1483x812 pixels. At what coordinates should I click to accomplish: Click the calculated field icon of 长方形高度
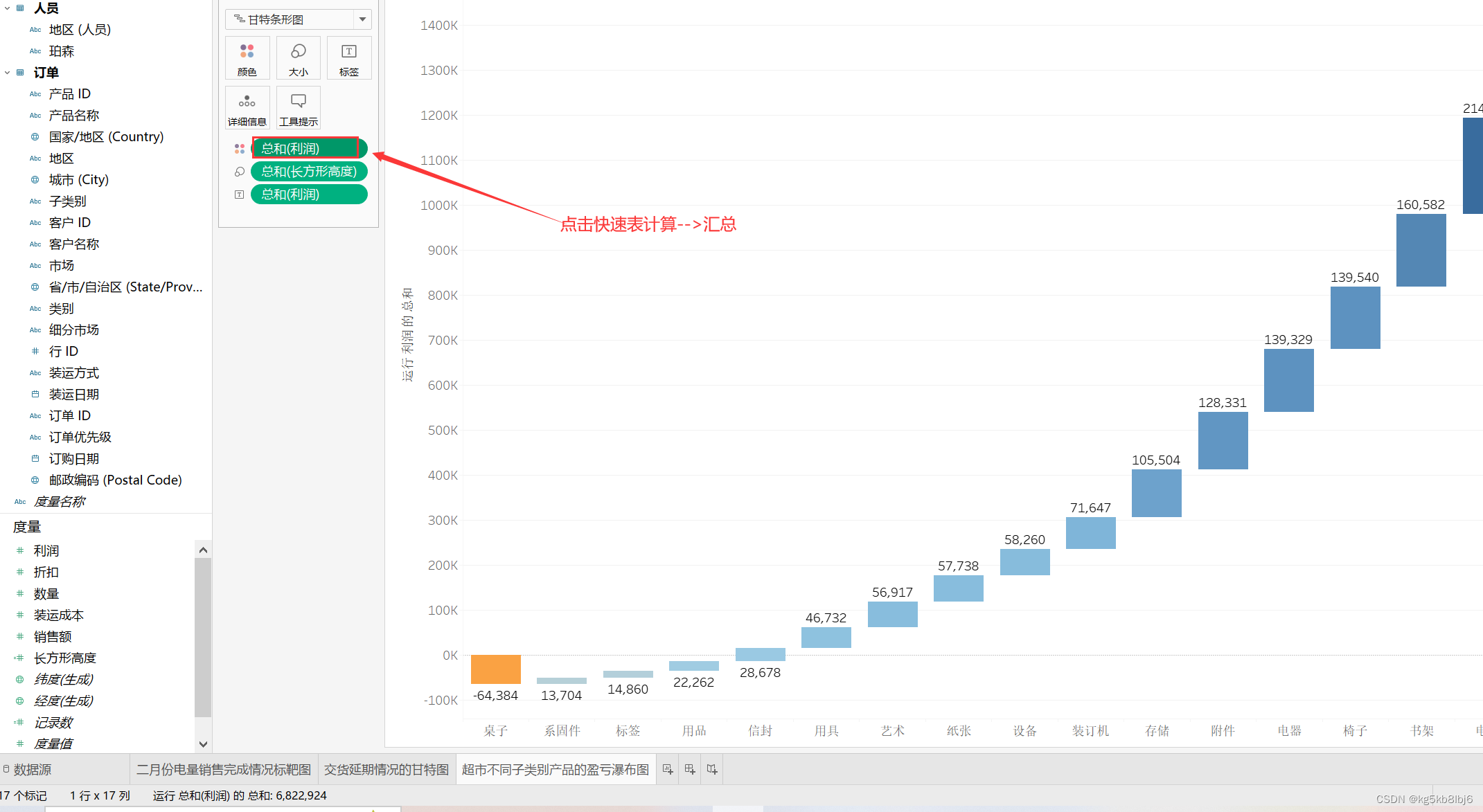tap(19, 658)
